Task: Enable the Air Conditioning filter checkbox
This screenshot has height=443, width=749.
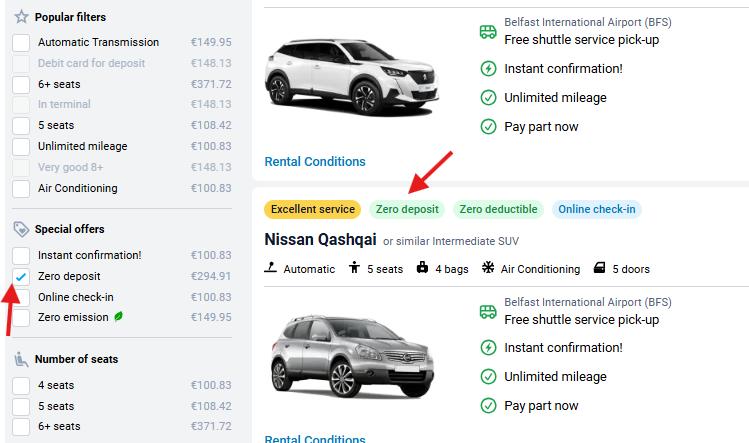Action: [21, 189]
